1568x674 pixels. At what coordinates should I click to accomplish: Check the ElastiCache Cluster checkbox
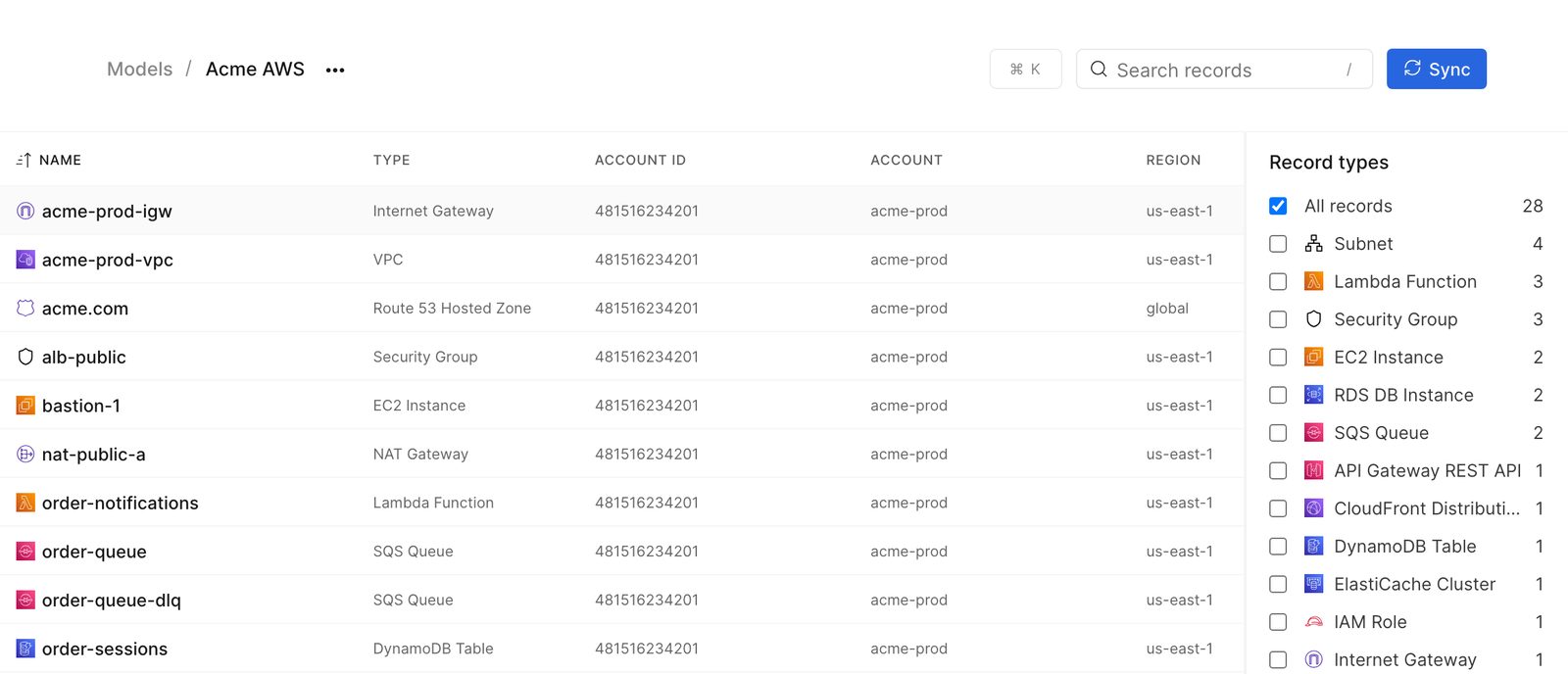pos(1278,584)
